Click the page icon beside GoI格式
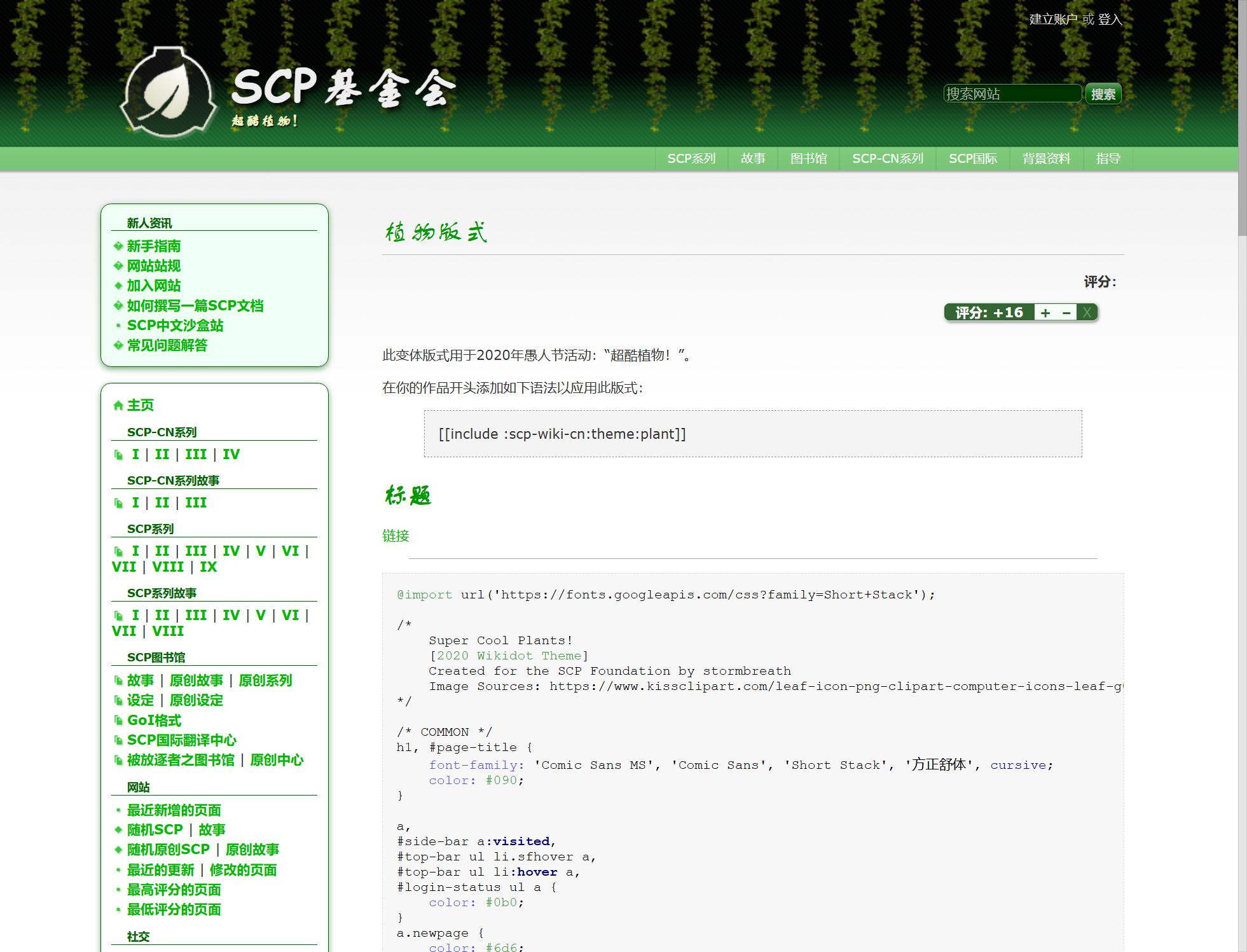 pyautogui.click(x=118, y=721)
